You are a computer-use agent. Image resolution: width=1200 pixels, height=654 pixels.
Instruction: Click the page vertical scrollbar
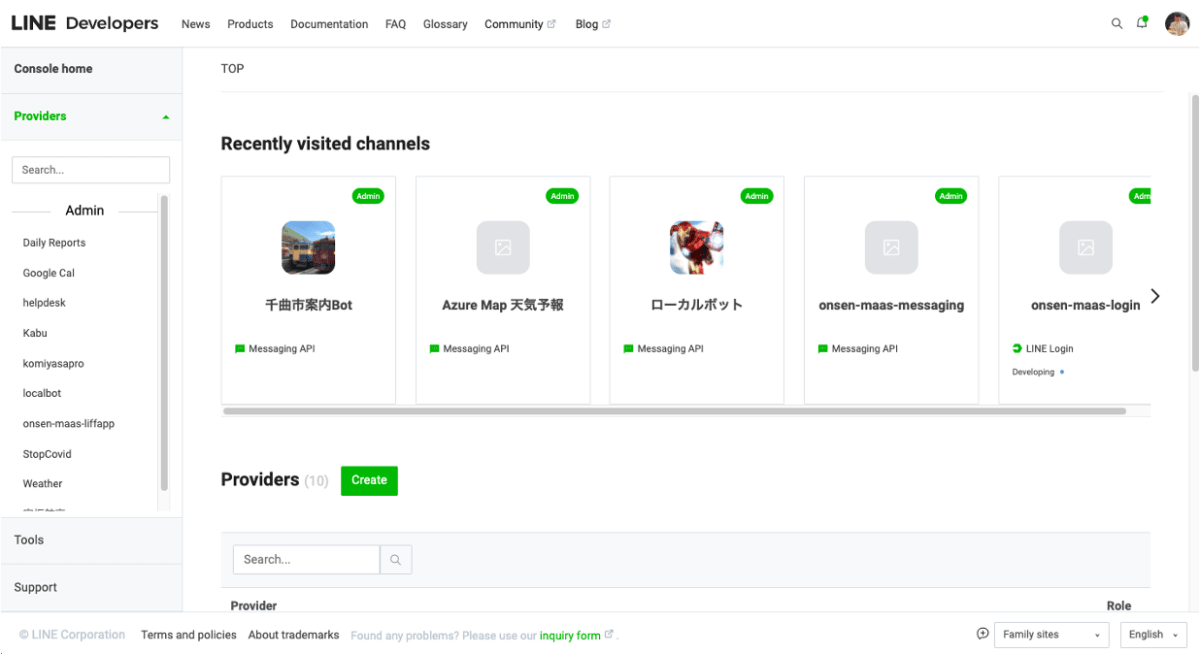click(1194, 235)
